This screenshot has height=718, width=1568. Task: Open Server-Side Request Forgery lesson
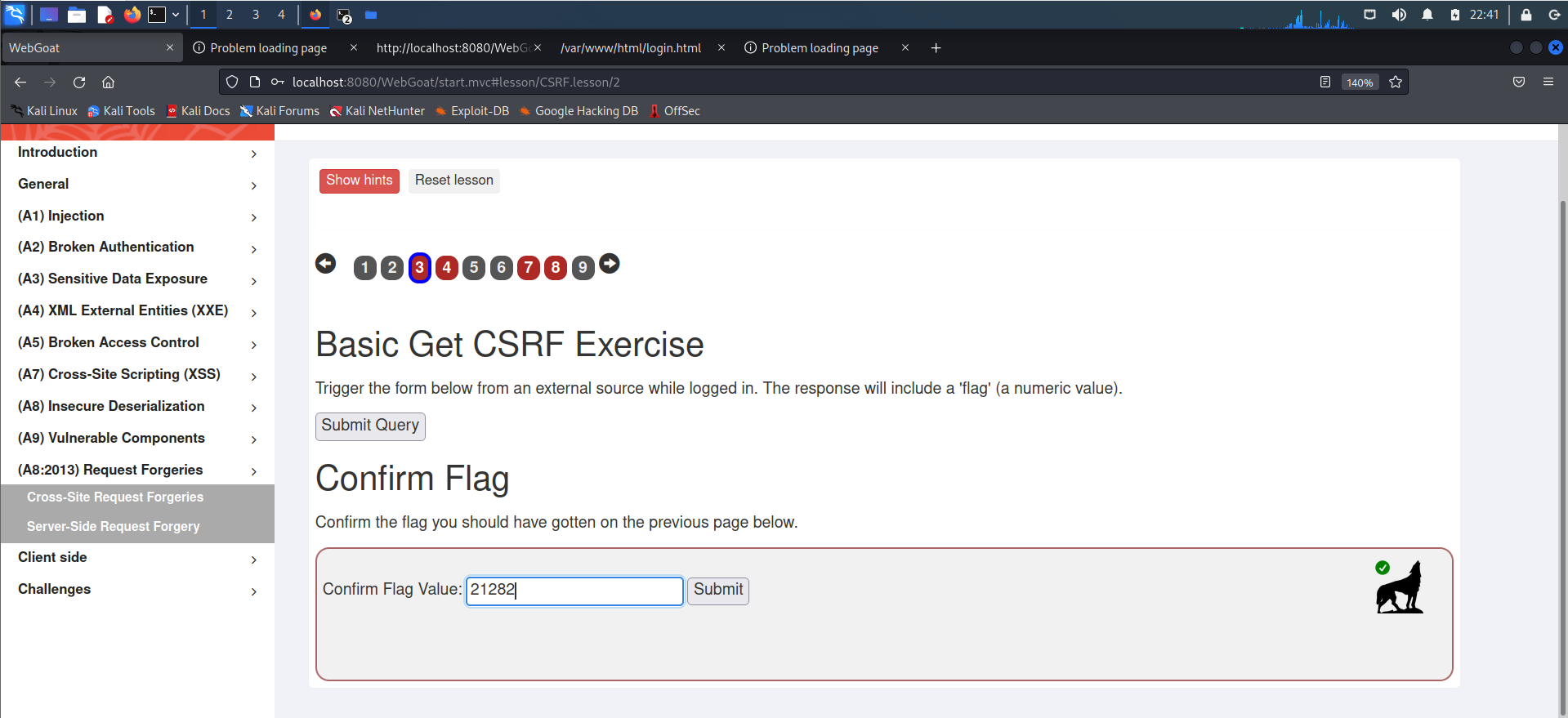[114, 527]
